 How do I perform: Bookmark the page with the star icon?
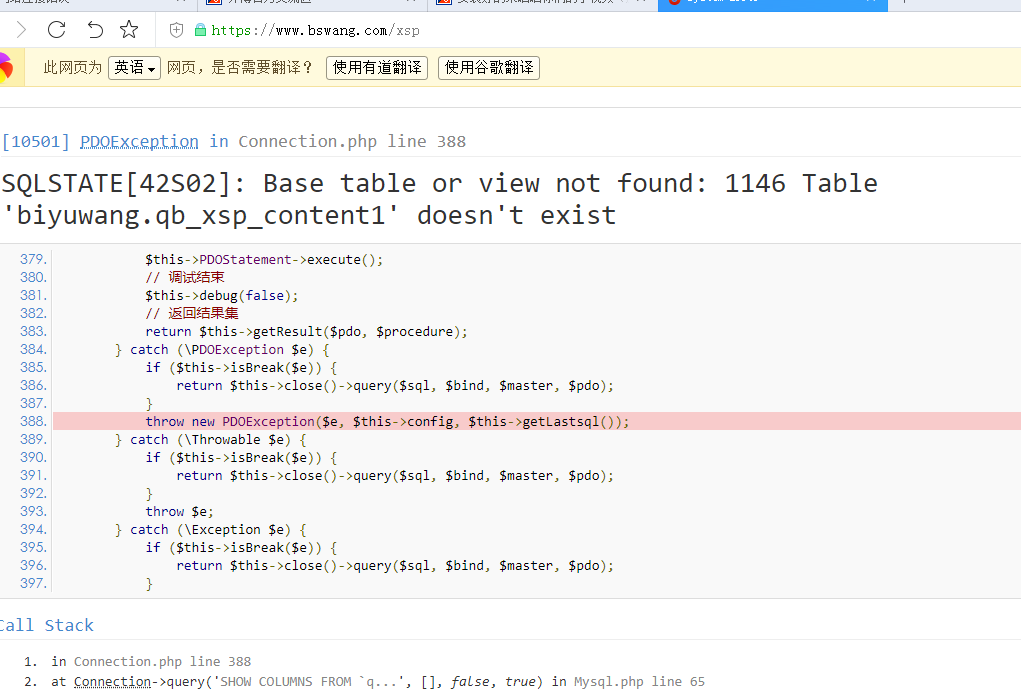tap(129, 30)
